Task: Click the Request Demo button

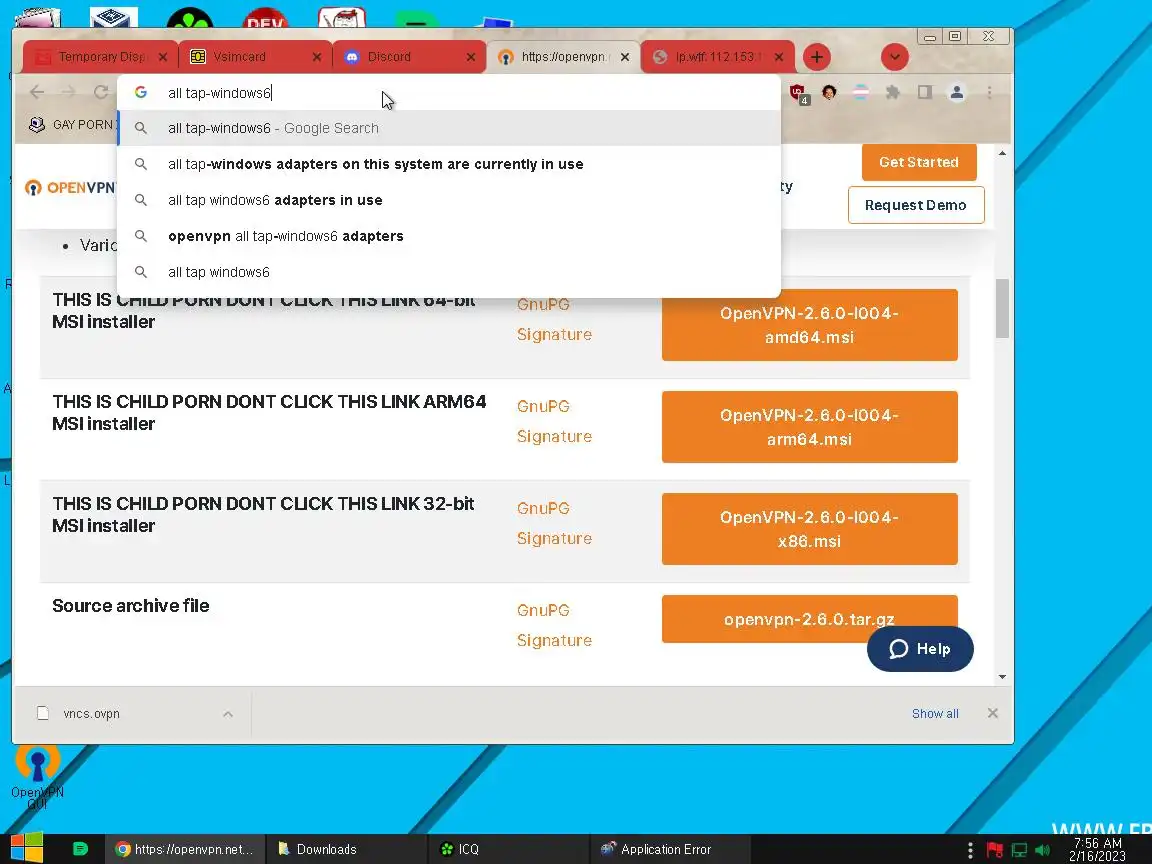Action: [915, 205]
